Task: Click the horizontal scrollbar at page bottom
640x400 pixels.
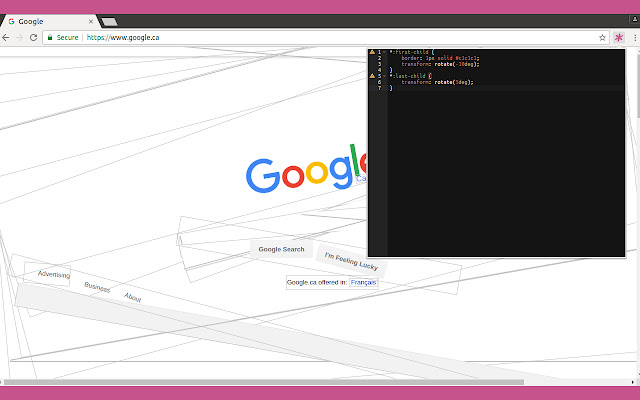Action: [x=263, y=382]
